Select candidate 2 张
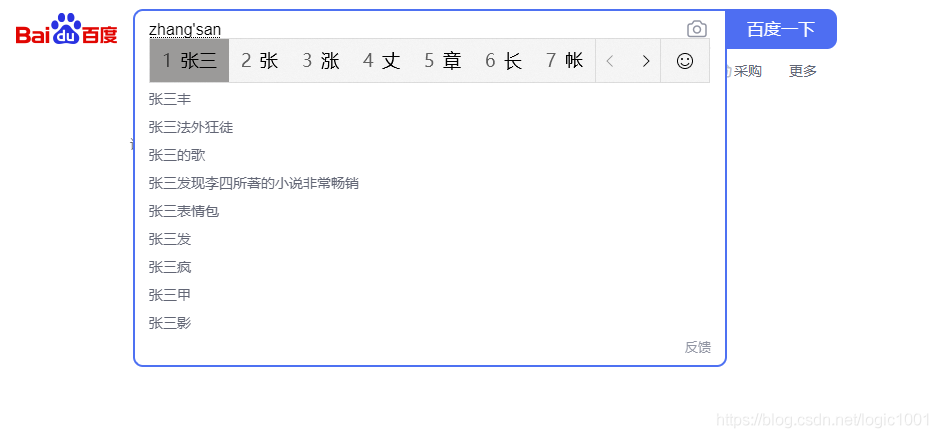The width and height of the screenshot is (938, 438). (260, 60)
